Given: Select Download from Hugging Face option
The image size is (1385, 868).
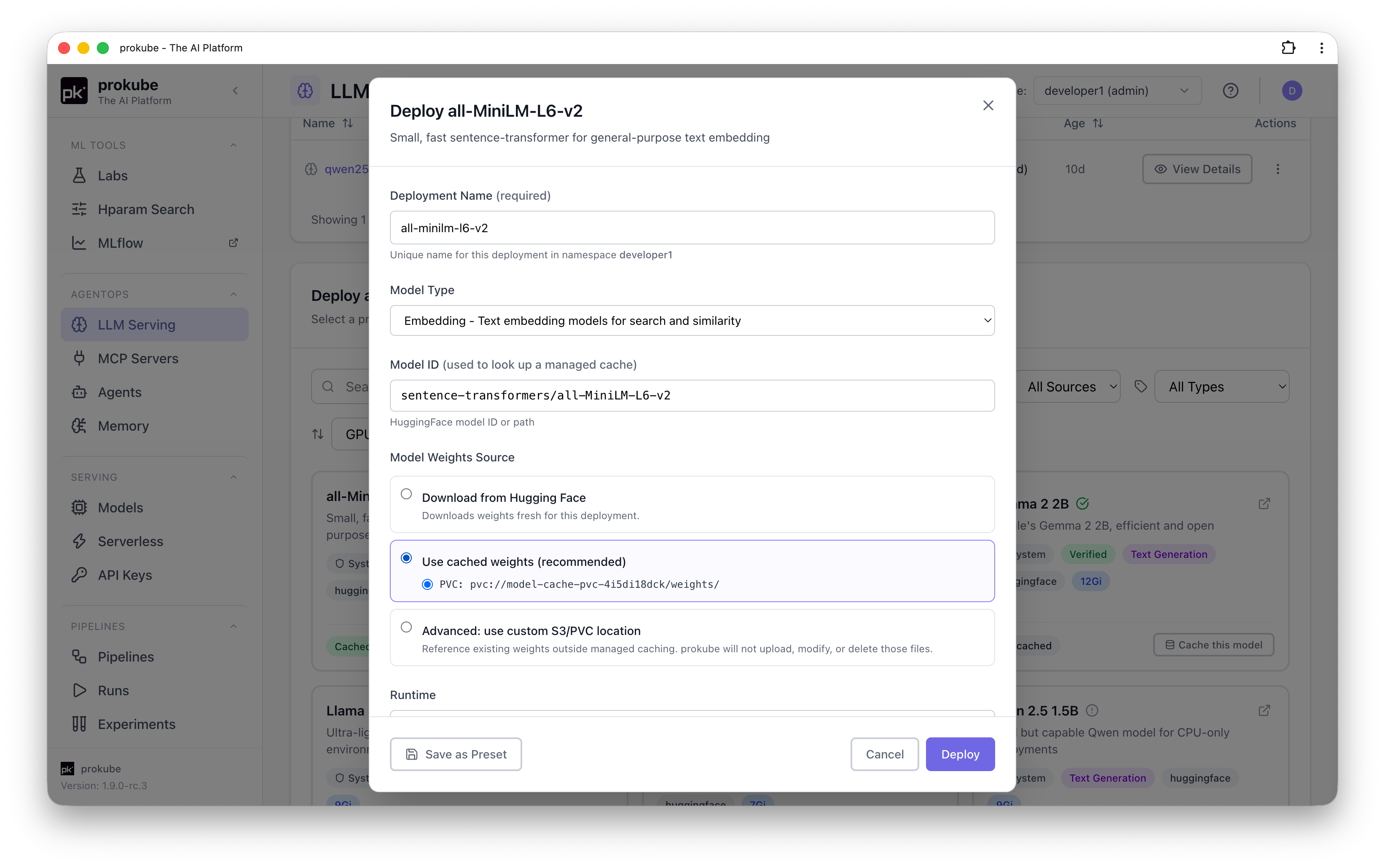Looking at the screenshot, I should pyautogui.click(x=406, y=494).
